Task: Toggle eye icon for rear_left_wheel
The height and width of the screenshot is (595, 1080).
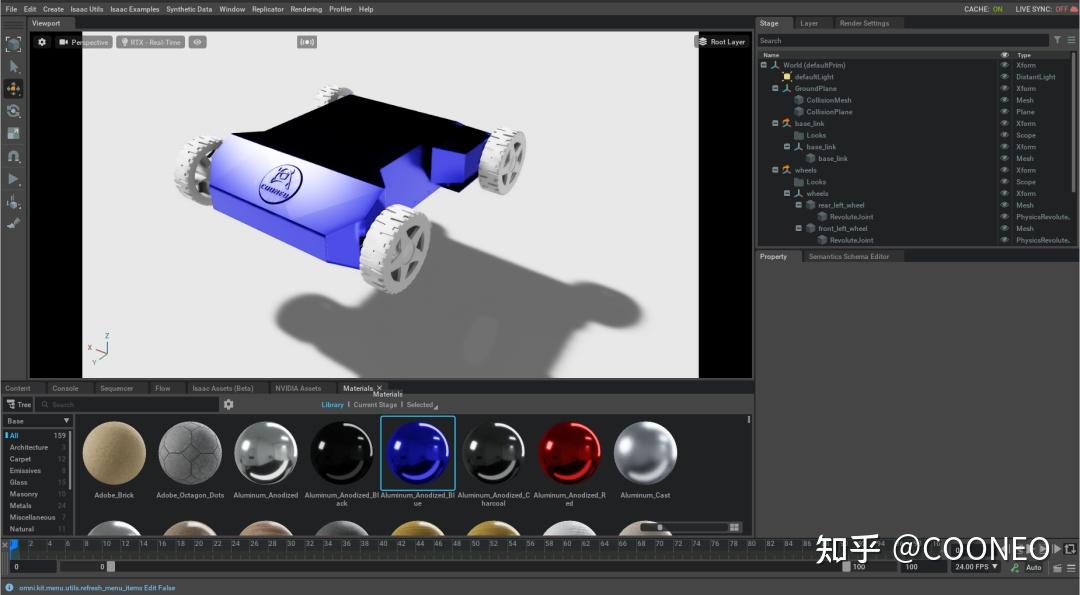Action: click(1004, 205)
